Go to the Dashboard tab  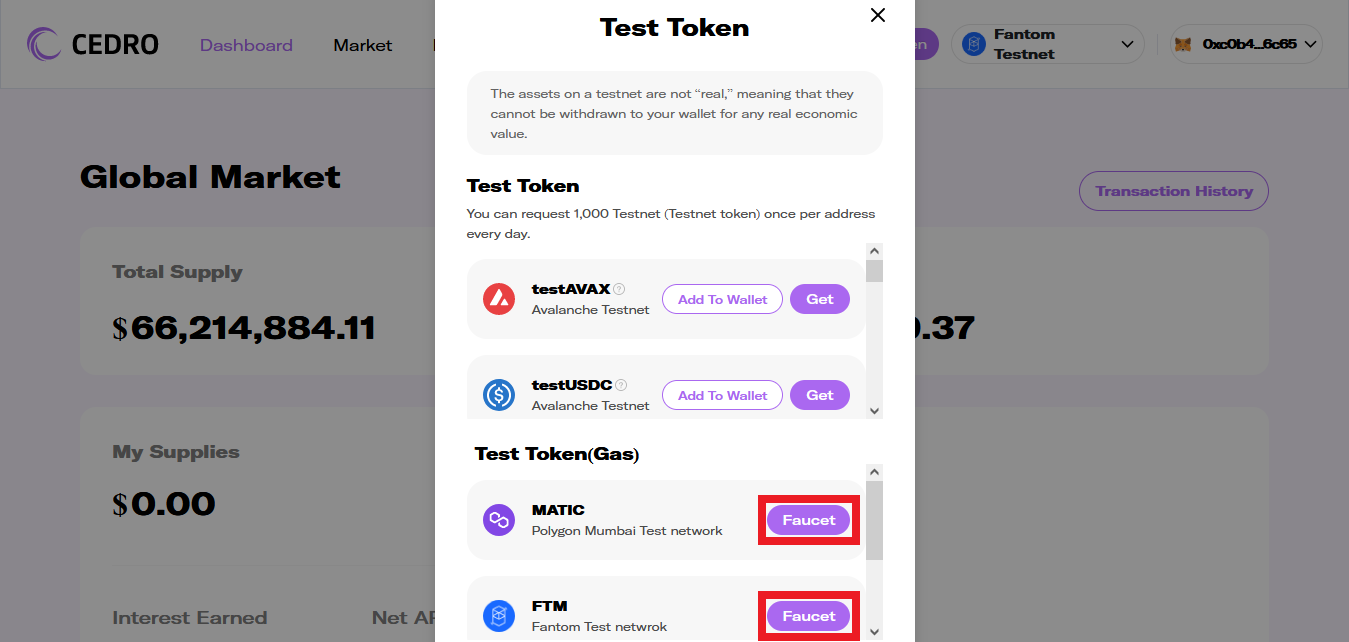246,45
